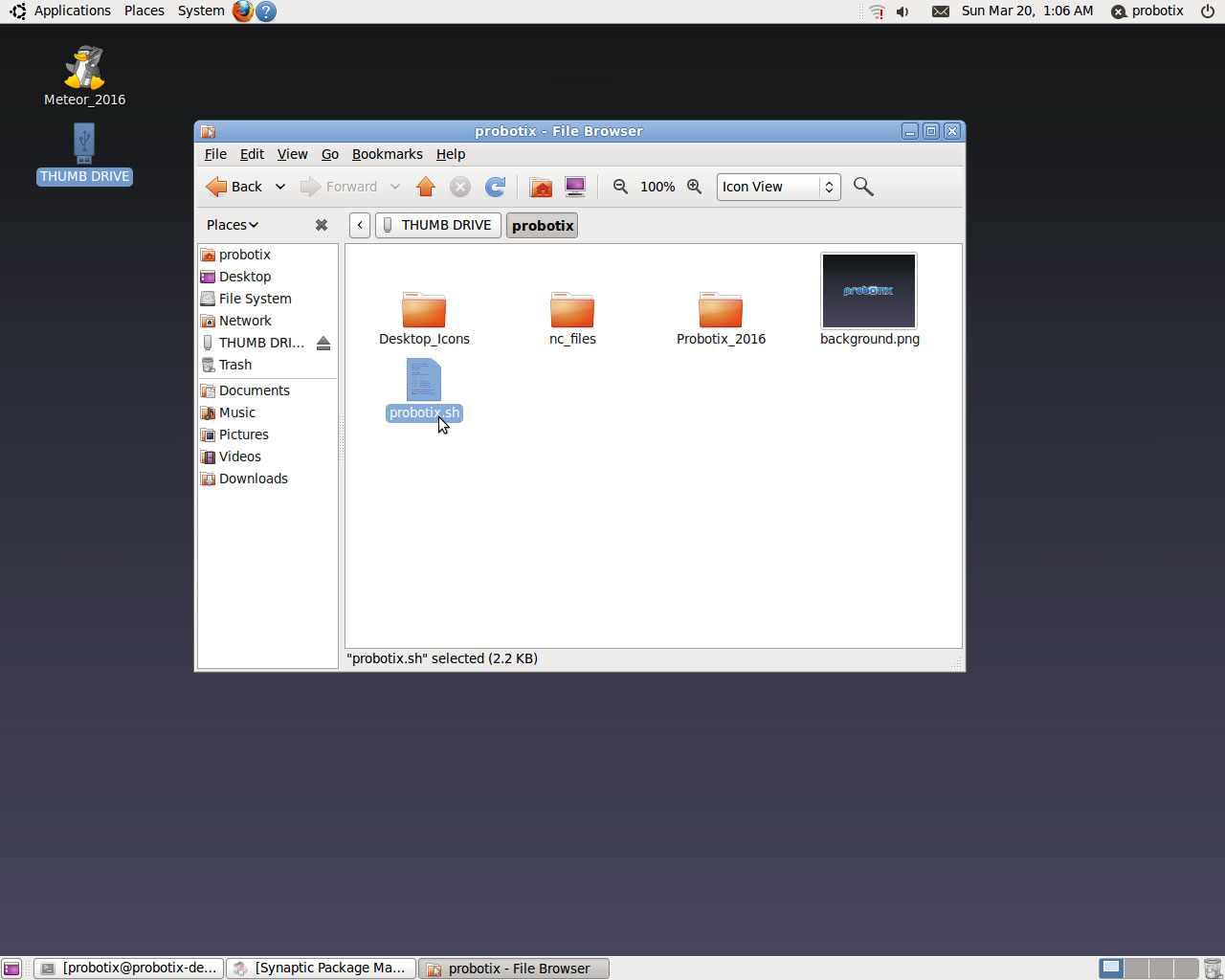Click the Computer icon in toolbar

pos(575,187)
